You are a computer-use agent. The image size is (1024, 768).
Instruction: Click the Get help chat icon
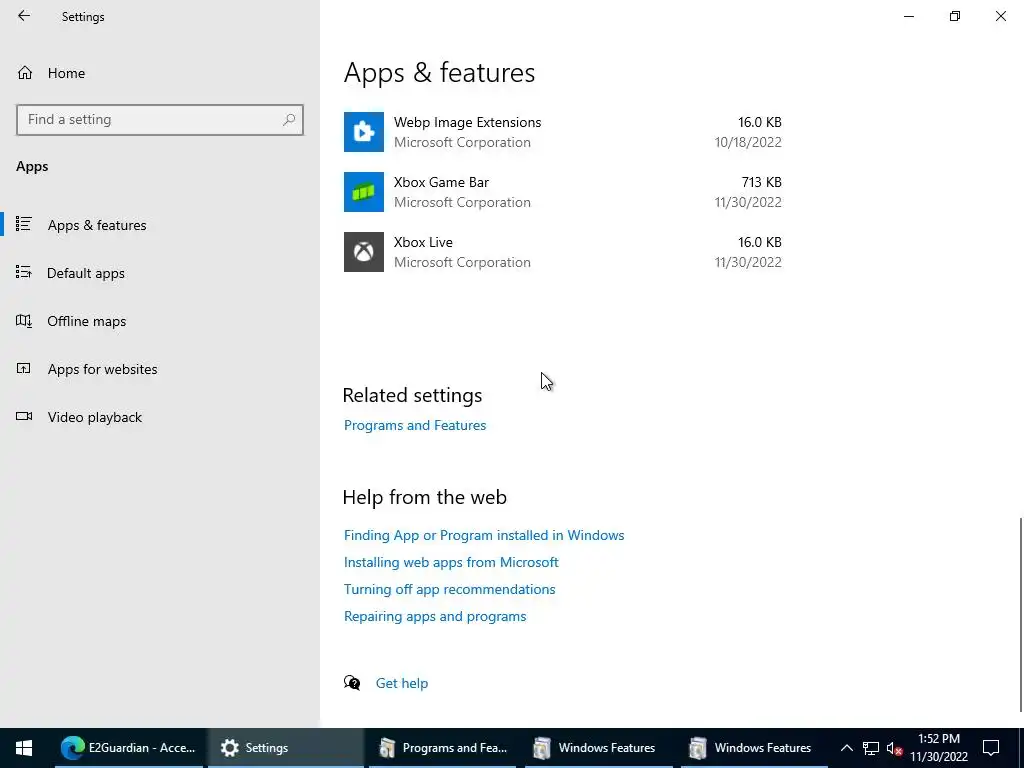[352, 683]
